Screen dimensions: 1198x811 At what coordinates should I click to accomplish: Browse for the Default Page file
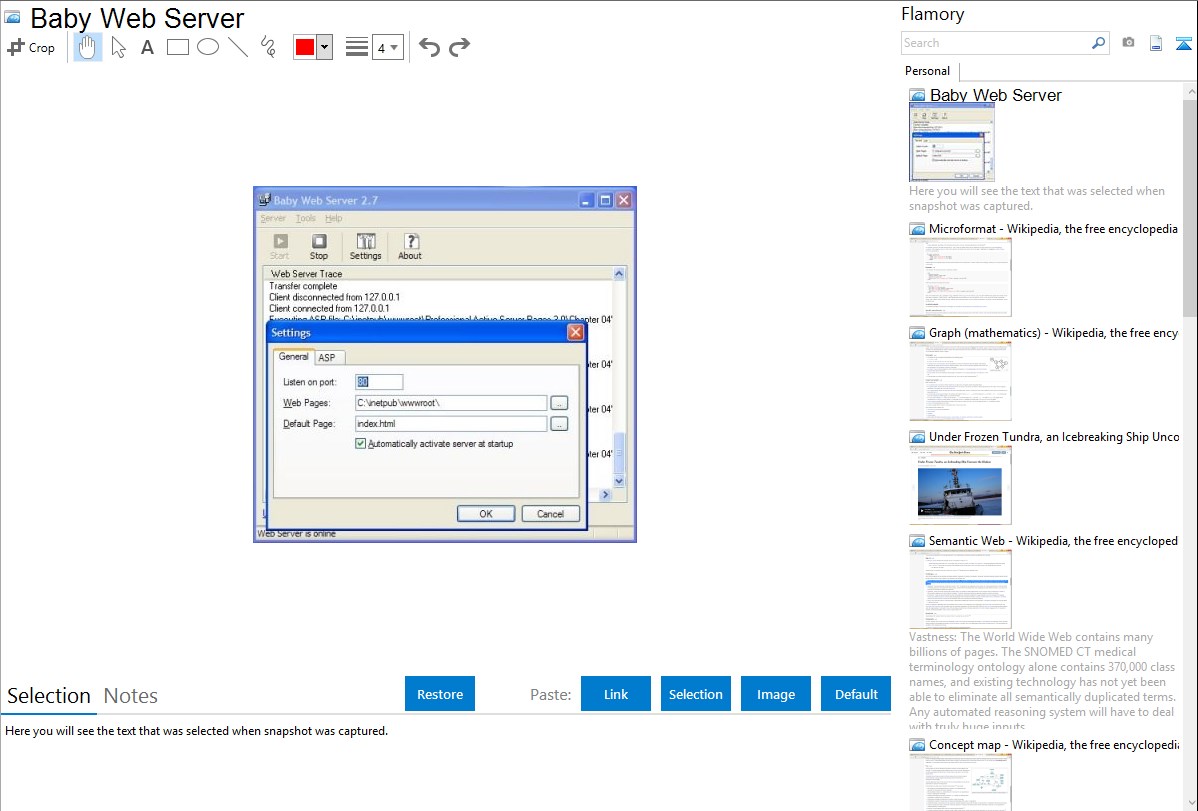(x=559, y=423)
